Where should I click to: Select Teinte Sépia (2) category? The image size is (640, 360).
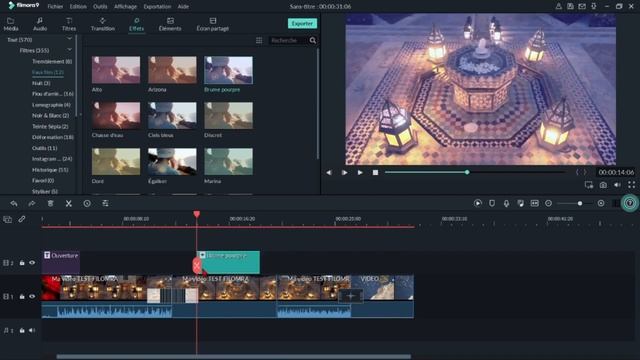(x=50, y=127)
